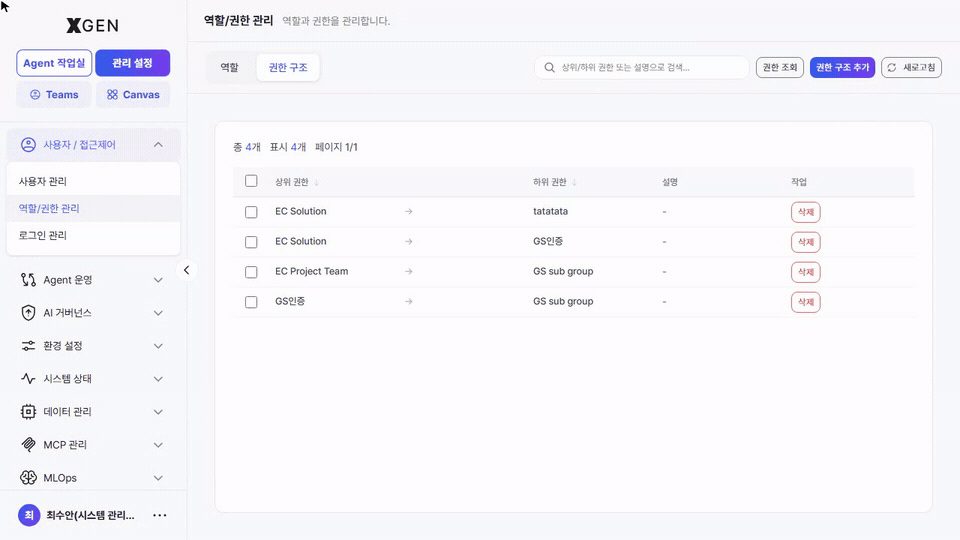Open the three-dots user menu

point(160,516)
